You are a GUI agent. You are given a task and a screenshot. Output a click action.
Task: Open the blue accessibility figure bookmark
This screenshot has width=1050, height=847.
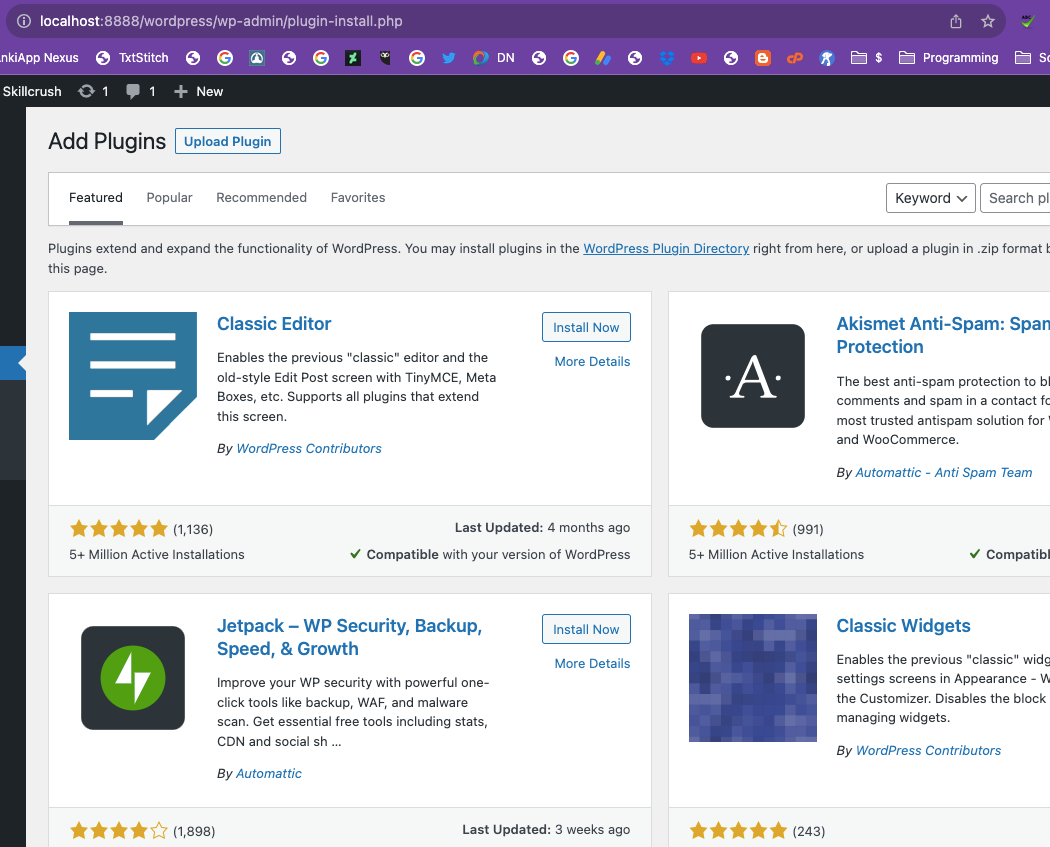pyautogui.click(x=827, y=58)
